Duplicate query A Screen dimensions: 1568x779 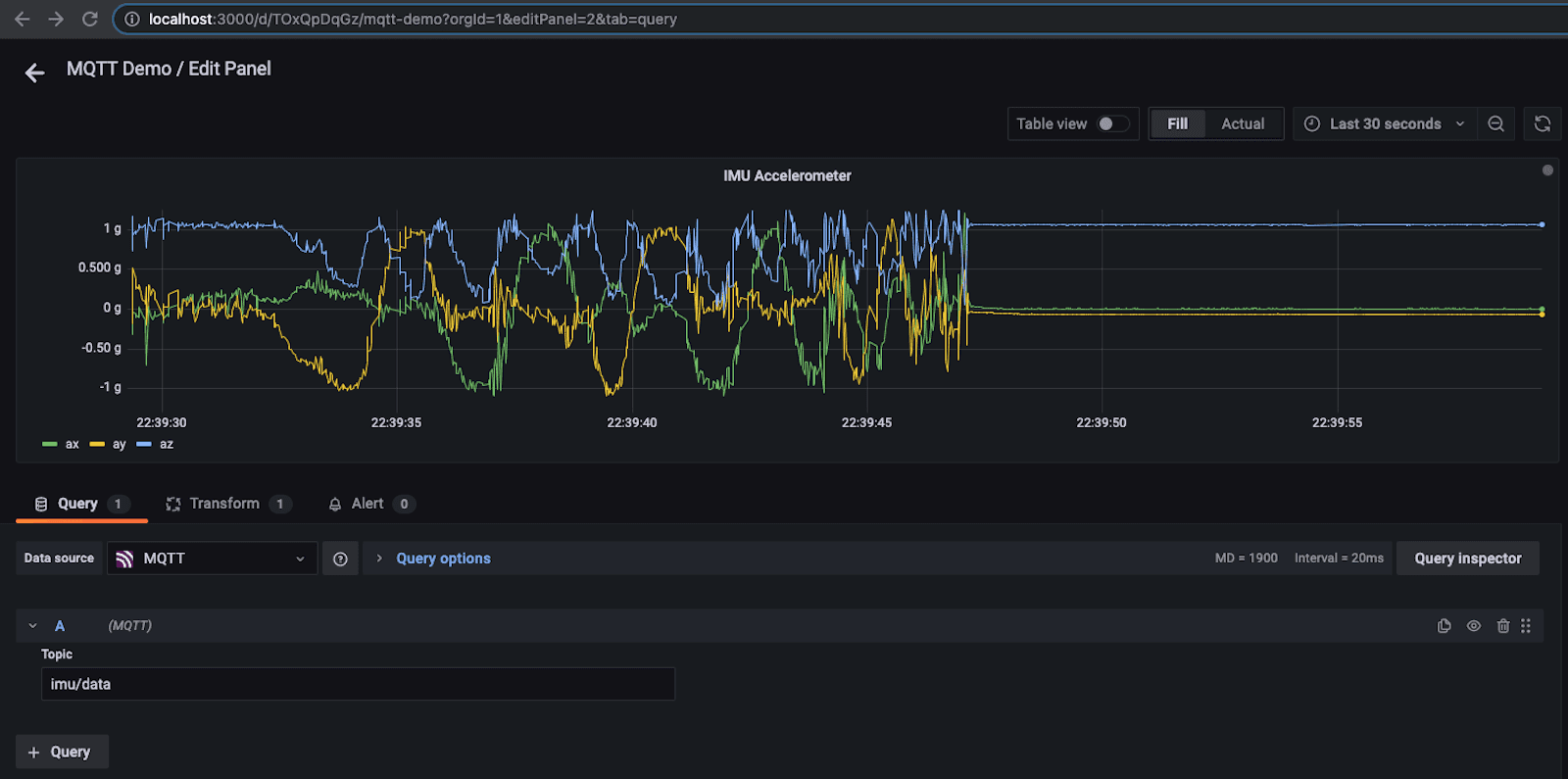1444,626
